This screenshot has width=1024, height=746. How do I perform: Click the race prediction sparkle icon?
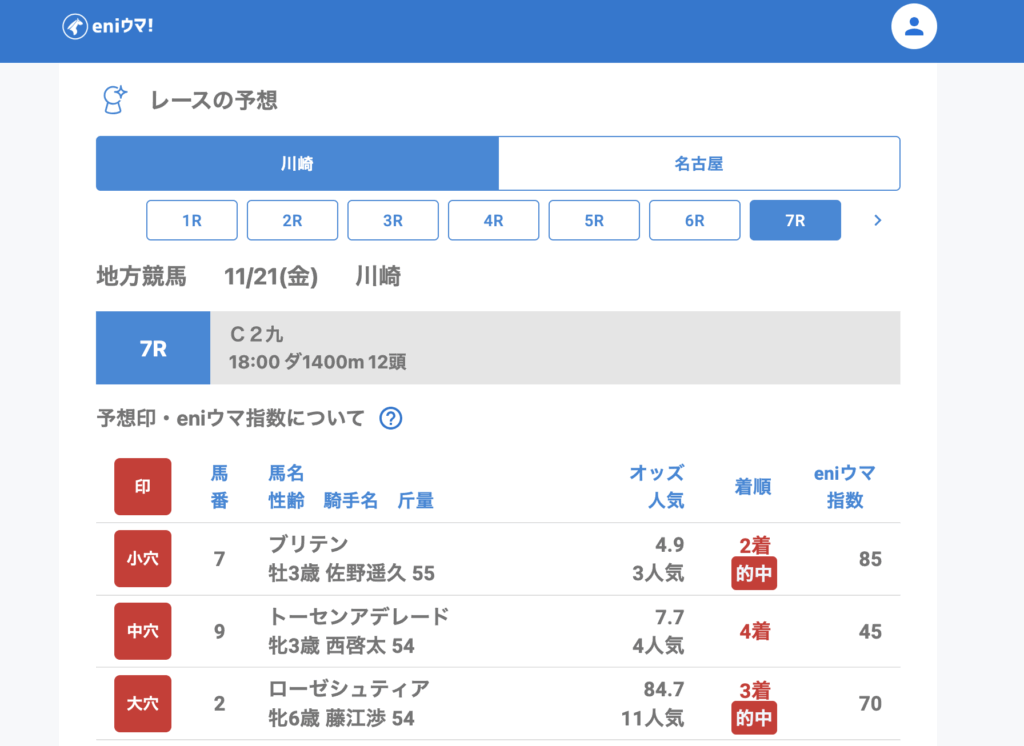(x=115, y=100)
